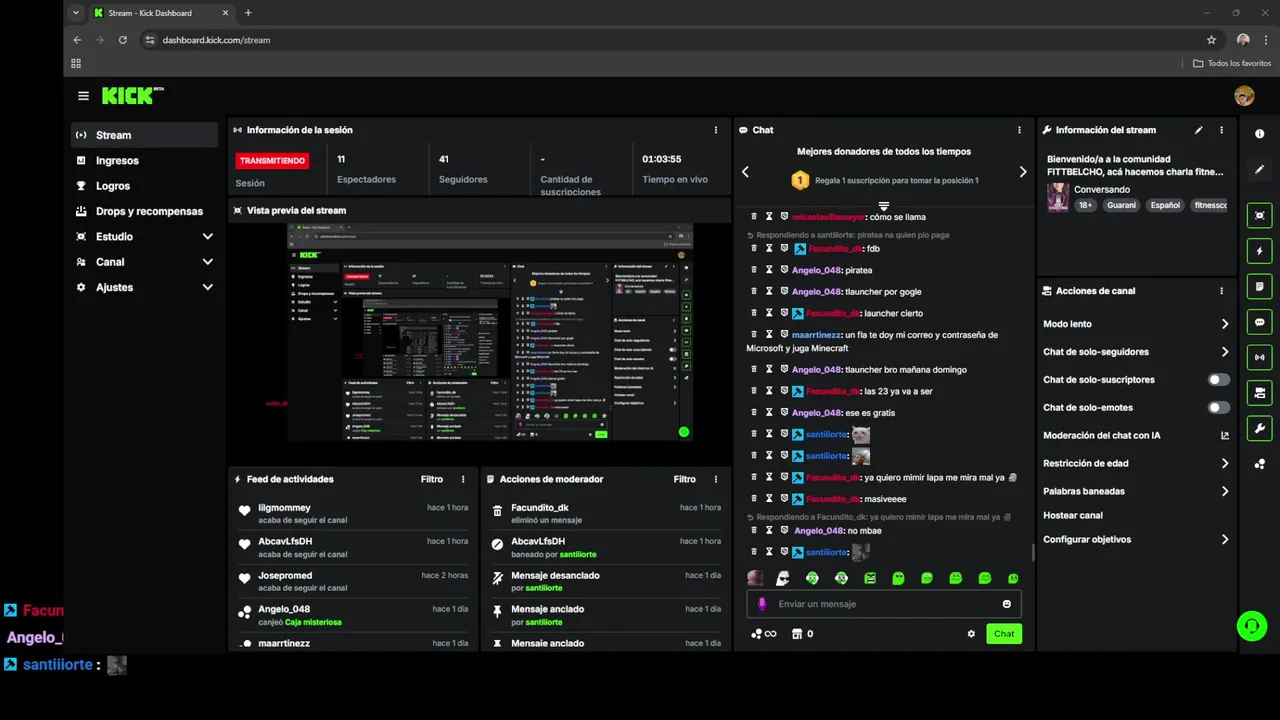Go to Ingresos in the sidebar

[144, 160]
